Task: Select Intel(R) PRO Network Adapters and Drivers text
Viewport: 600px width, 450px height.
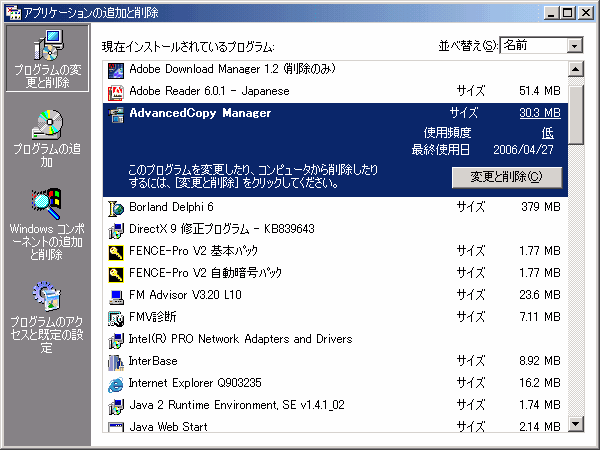Action: click(x=240, y=339)
